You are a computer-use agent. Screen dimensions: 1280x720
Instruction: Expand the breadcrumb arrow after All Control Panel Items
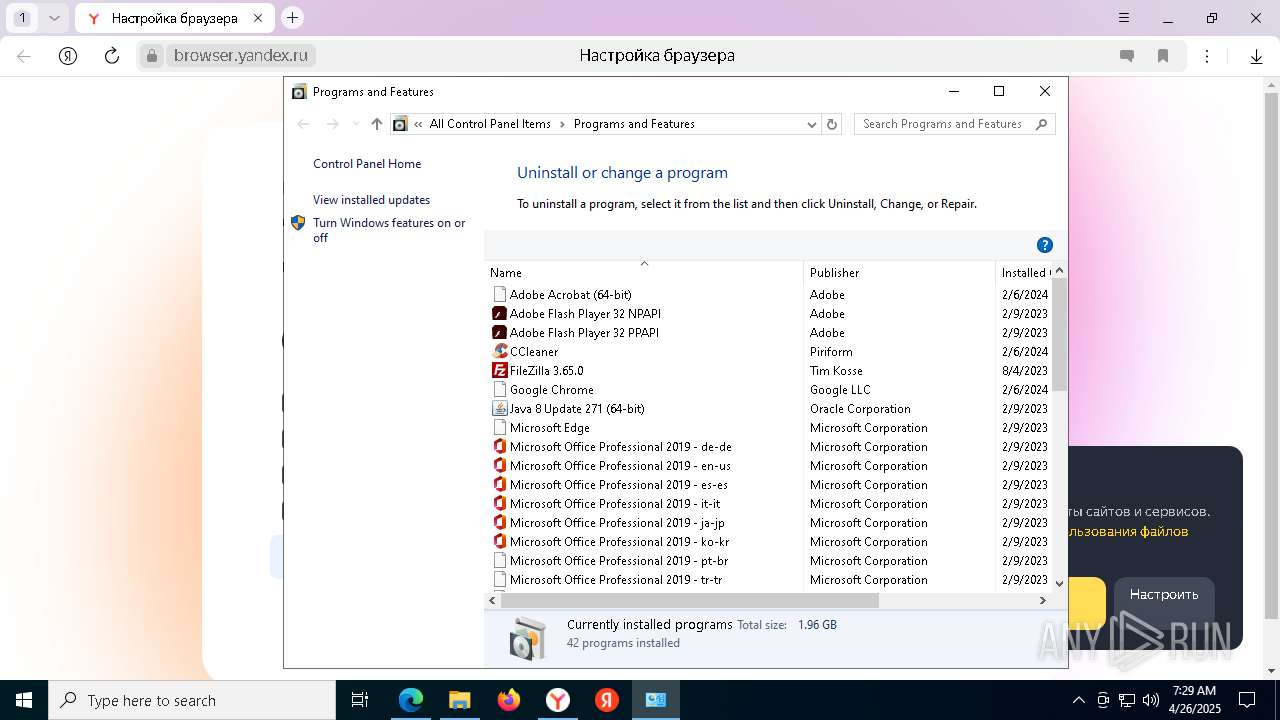tap(562, 124)
